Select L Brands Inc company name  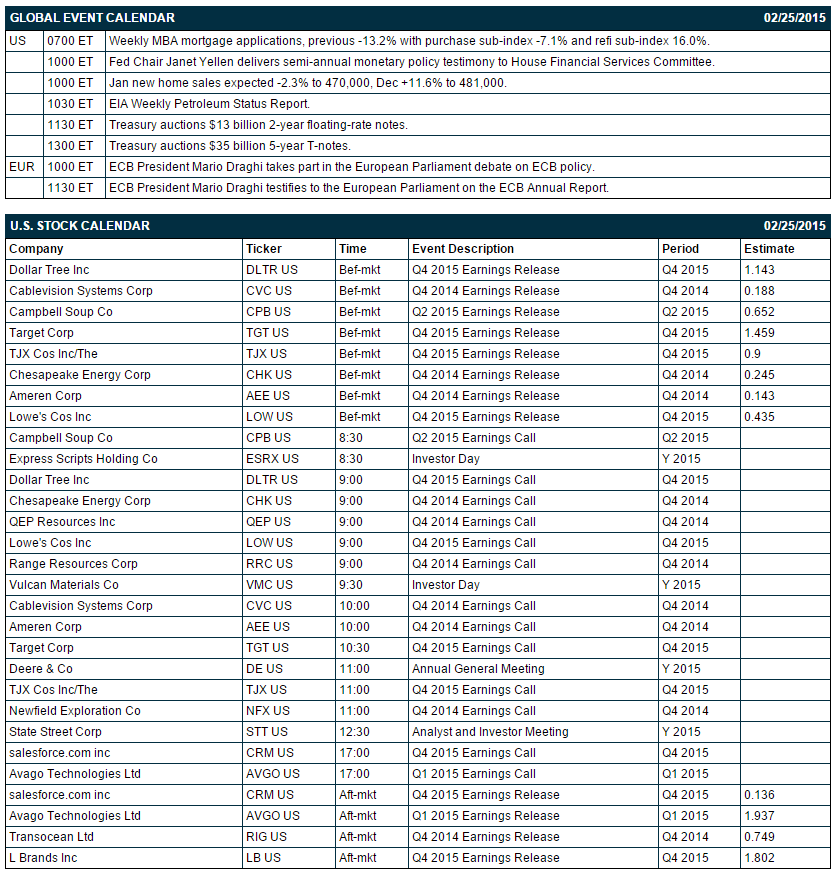(43, 858)
